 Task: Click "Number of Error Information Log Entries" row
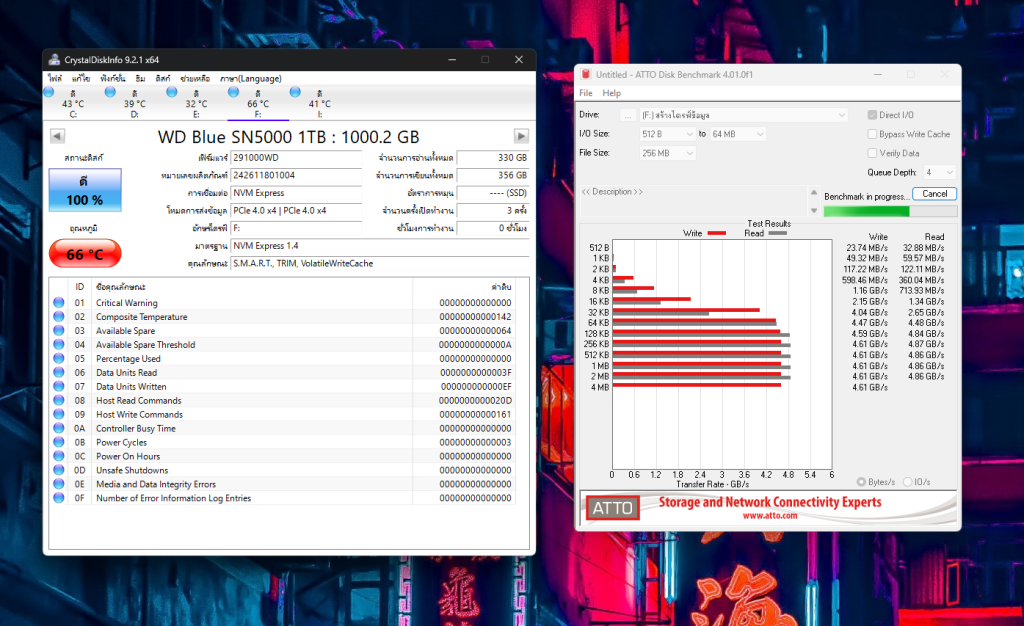(283, 498)
